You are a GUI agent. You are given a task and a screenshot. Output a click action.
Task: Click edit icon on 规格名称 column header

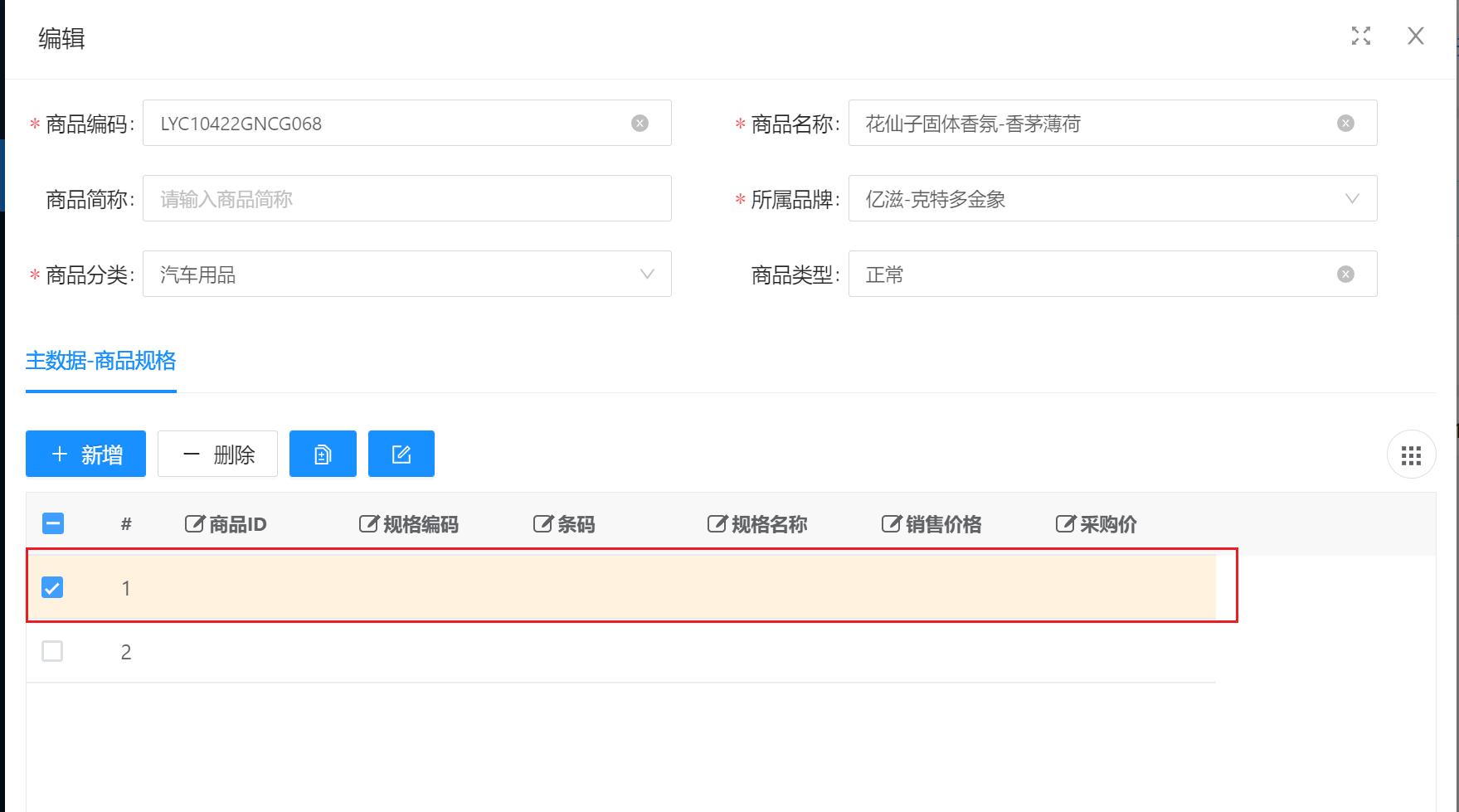coord(717,523)
